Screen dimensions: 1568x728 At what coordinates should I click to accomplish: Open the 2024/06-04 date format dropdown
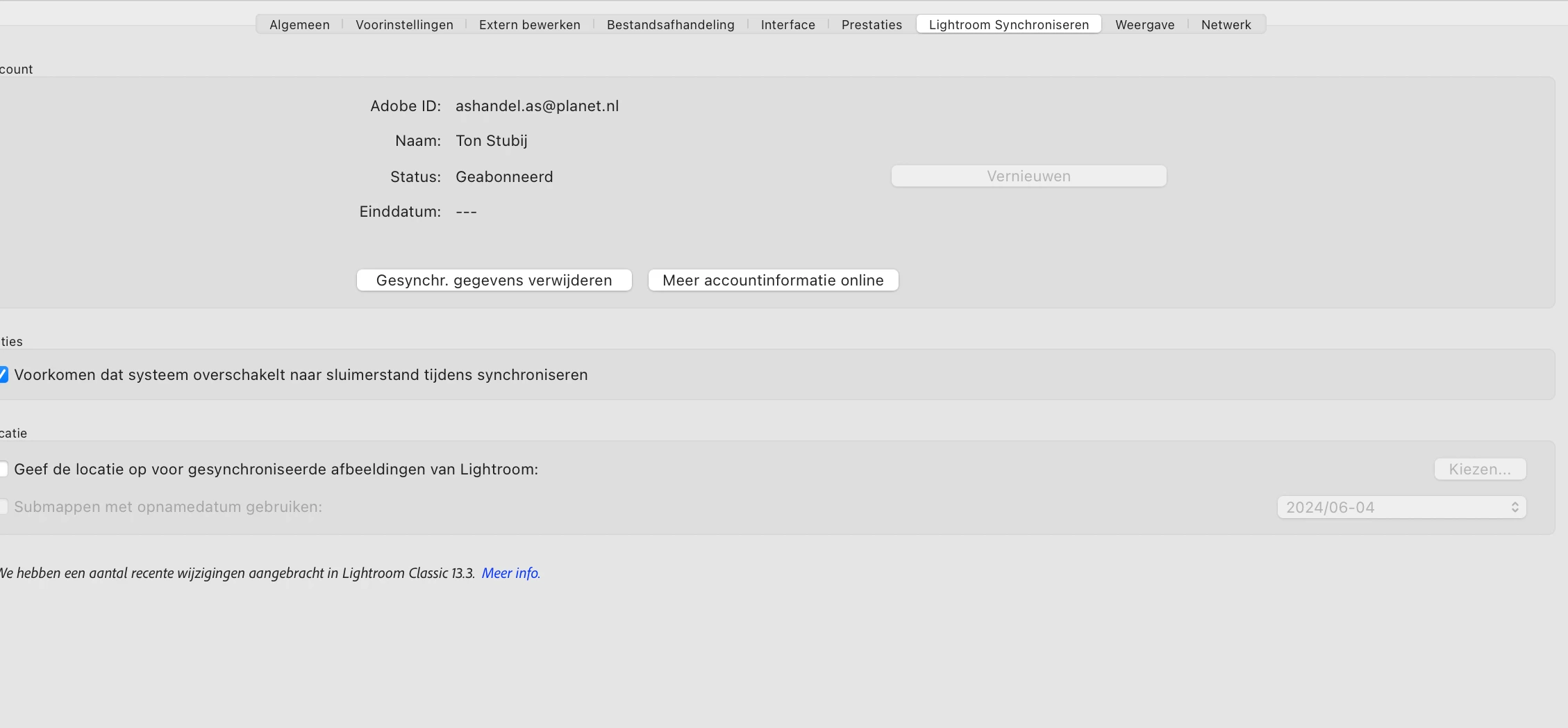[1401, 508]
